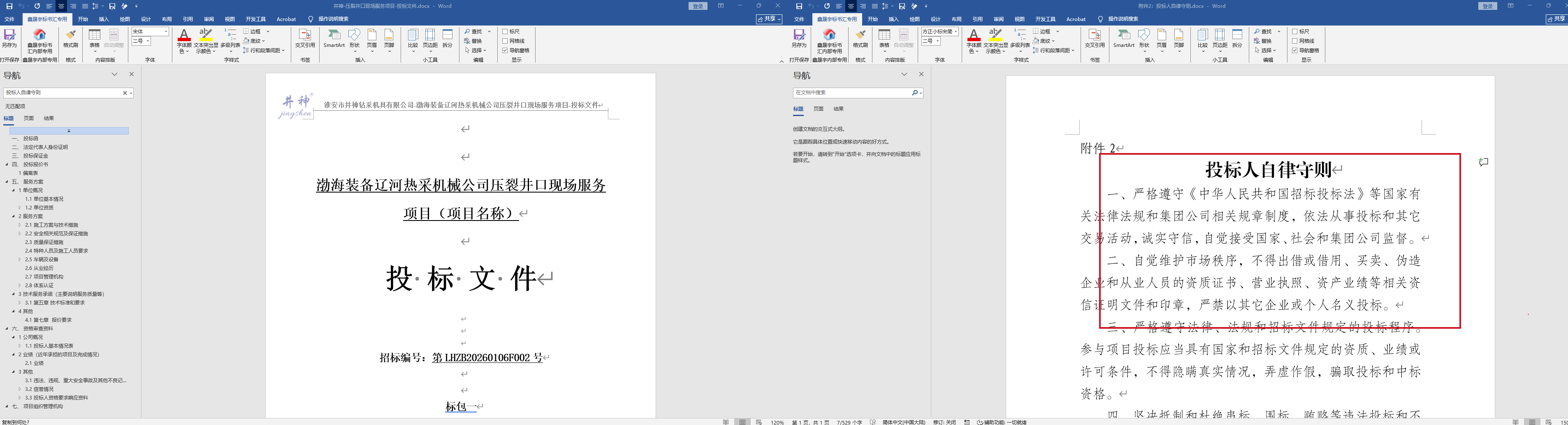Click 登录 sign-in button in left window

[698, 6]
